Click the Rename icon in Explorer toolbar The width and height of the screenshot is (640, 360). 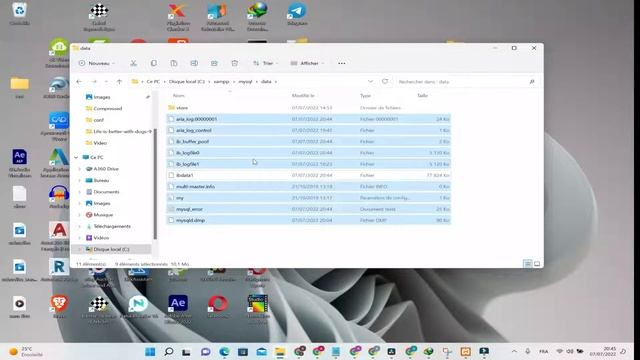pyautogui.click(x=194, y=63)
